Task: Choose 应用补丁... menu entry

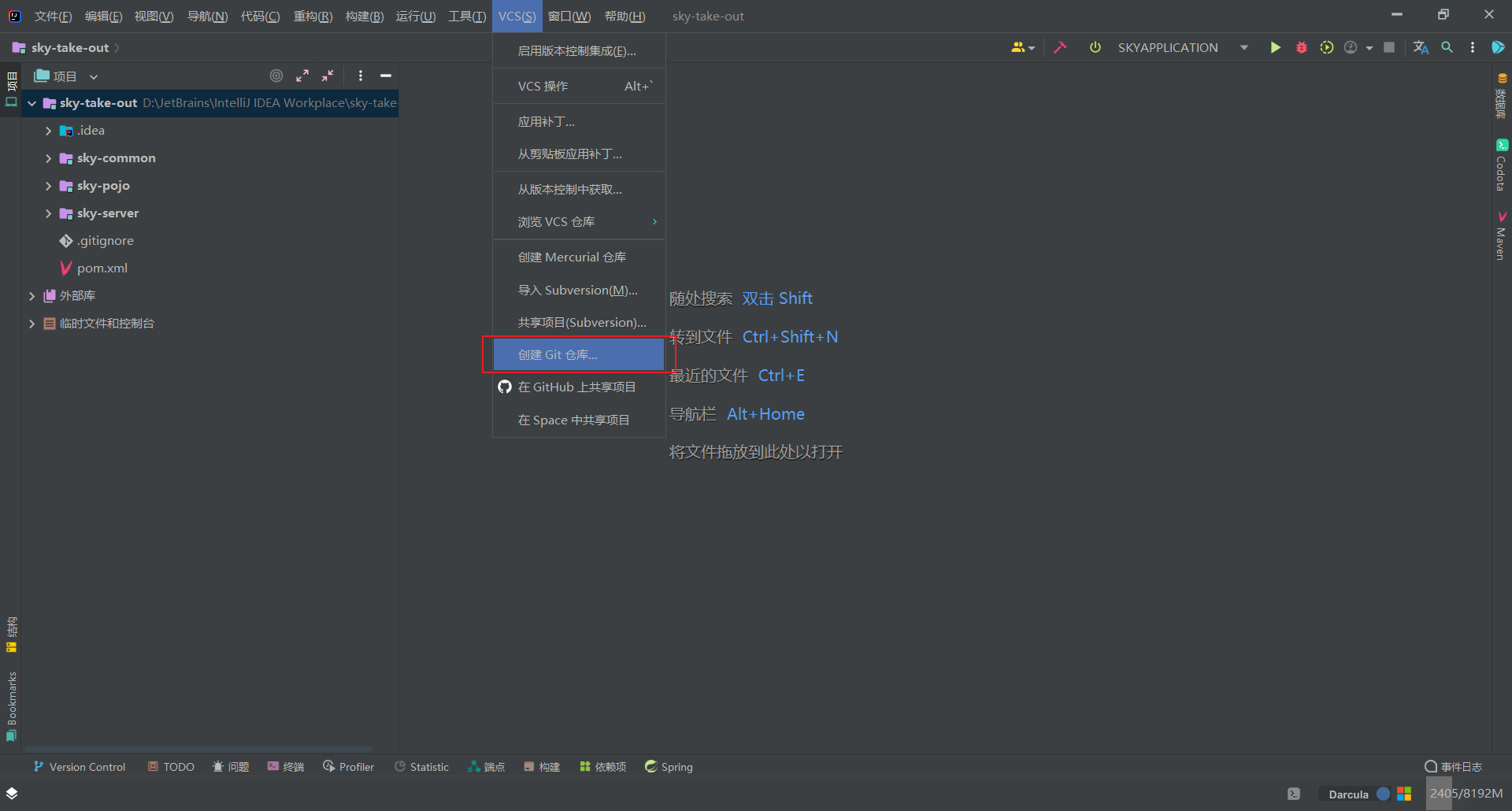Action: [x=579, y=121]
